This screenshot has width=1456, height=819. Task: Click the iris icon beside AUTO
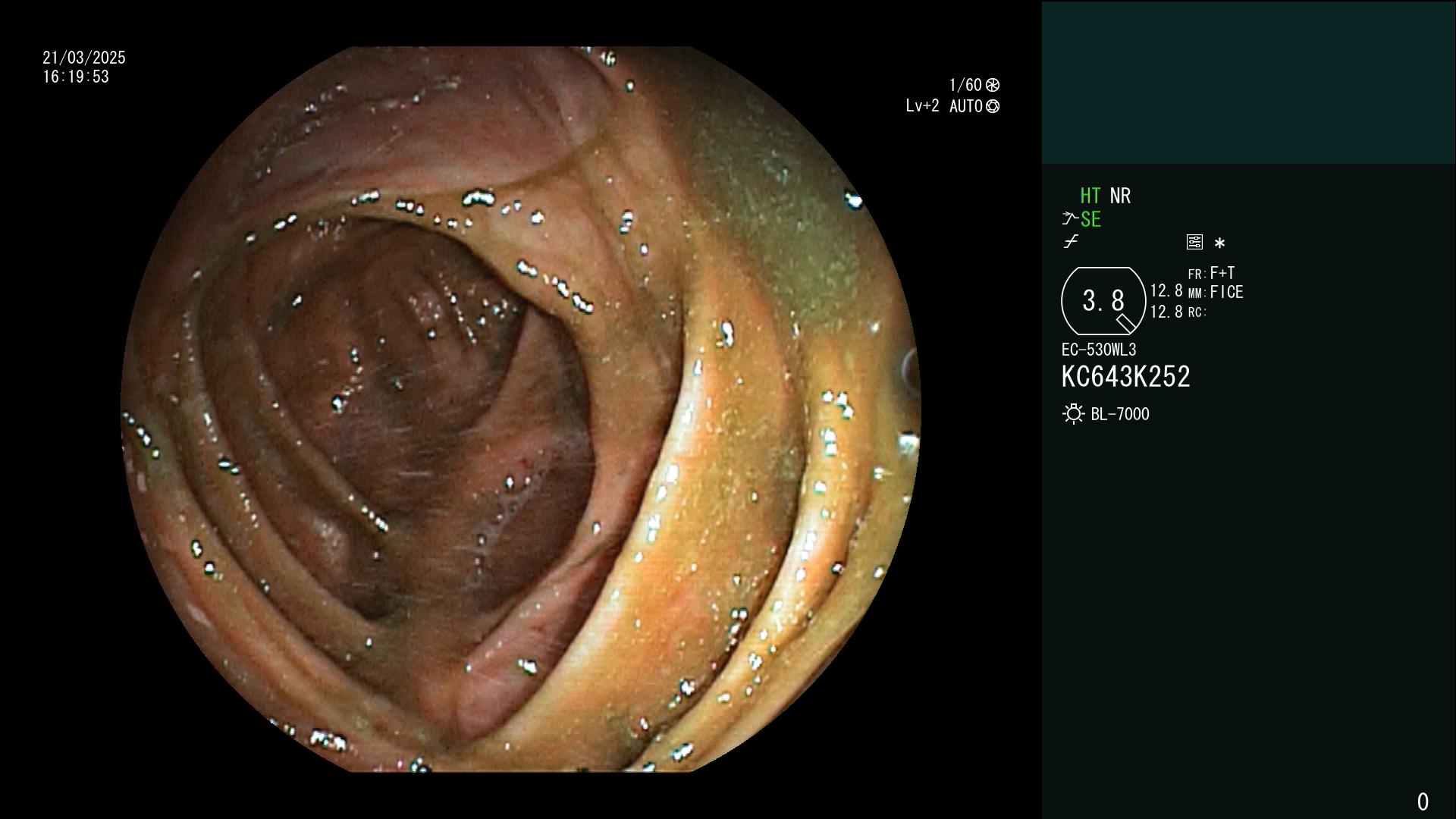(993, 107)
